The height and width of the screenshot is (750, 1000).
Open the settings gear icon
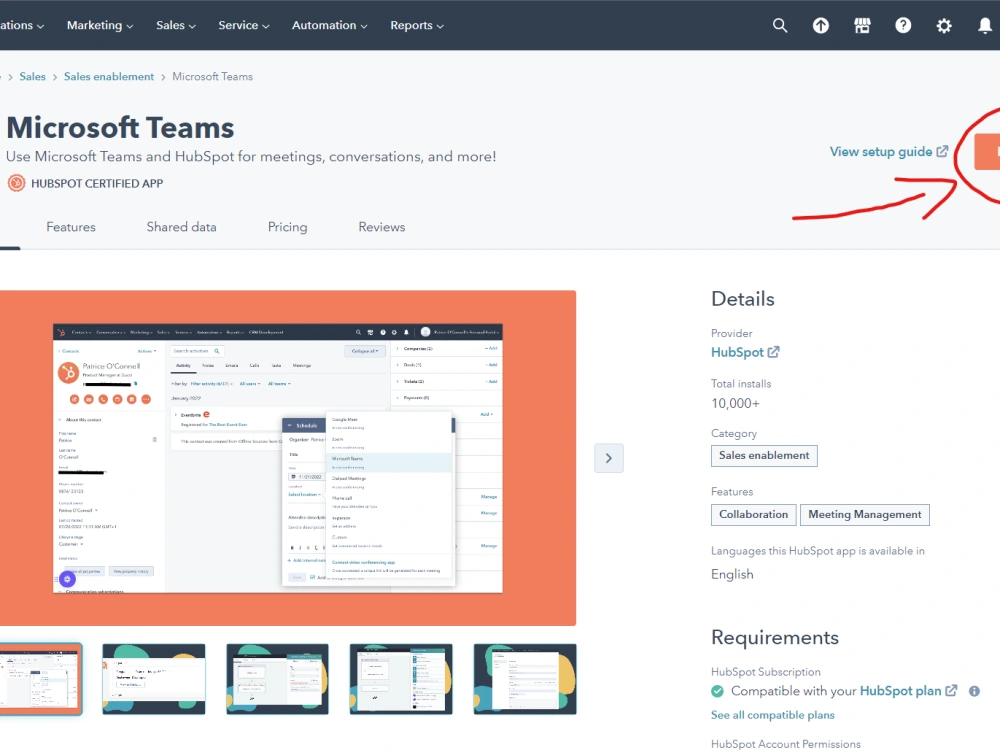944,26
